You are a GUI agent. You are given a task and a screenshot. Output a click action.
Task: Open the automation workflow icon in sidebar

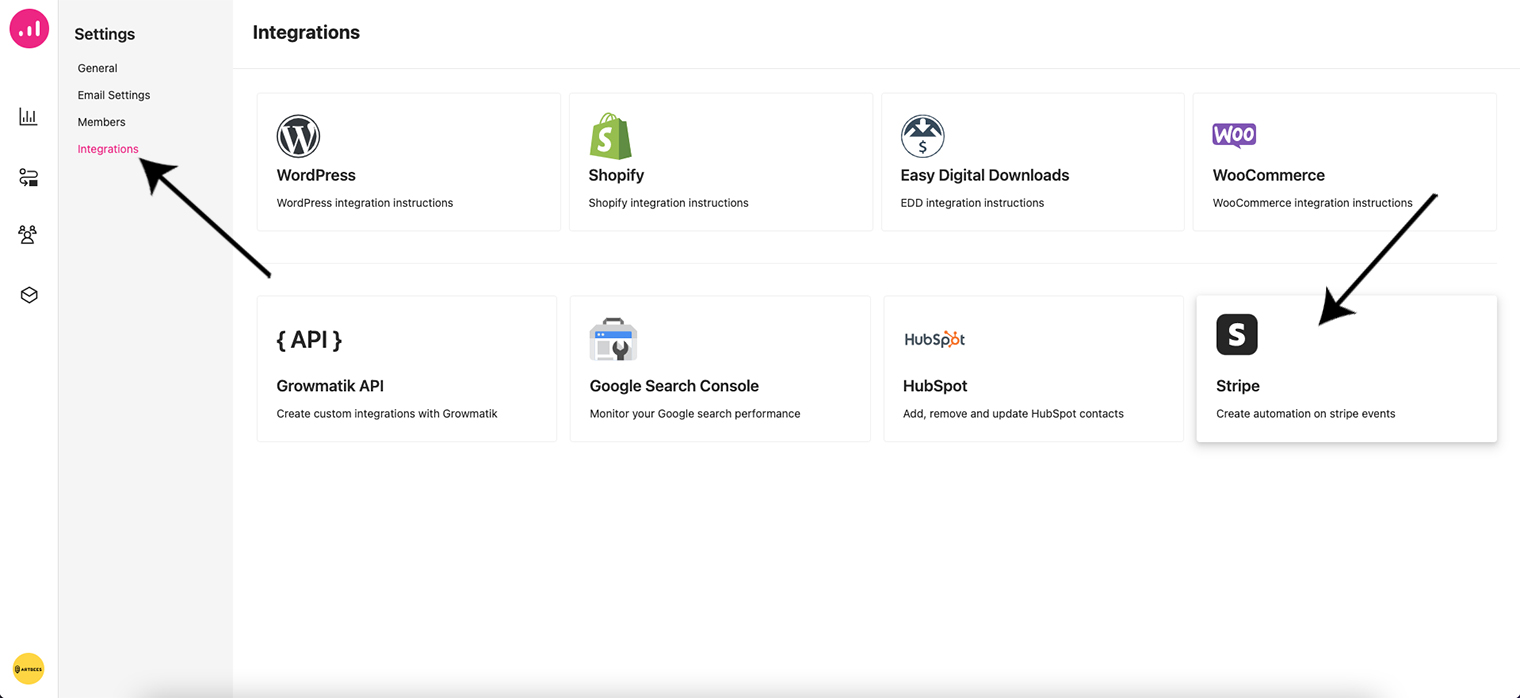pos(28,178)
